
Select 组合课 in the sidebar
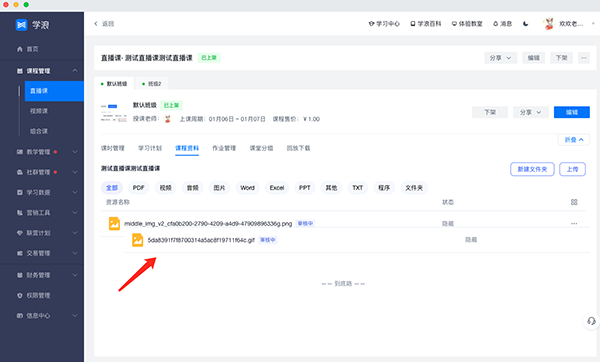(39, 131)
